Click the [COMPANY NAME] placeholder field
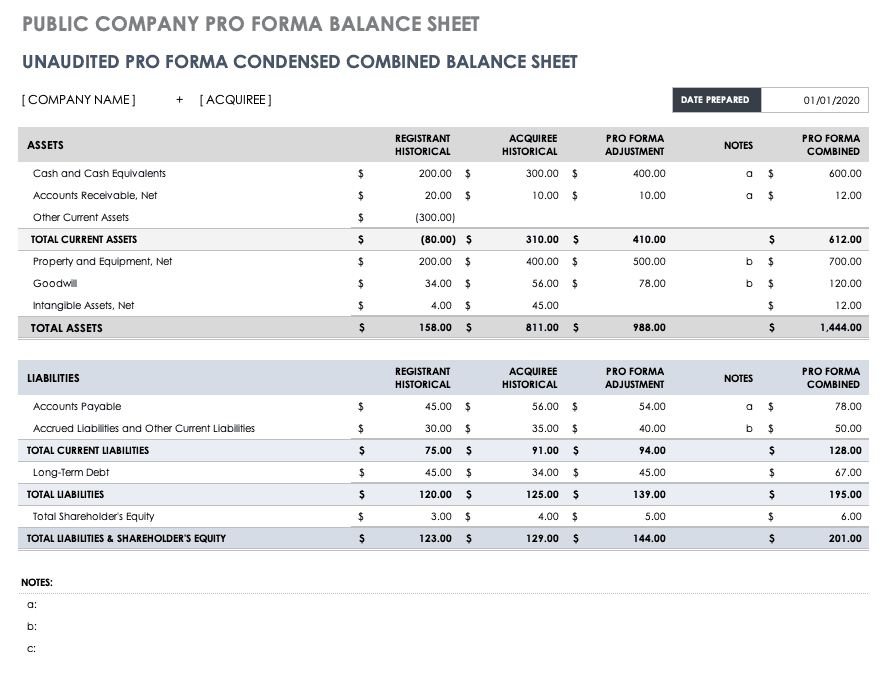 click(79, 100)
